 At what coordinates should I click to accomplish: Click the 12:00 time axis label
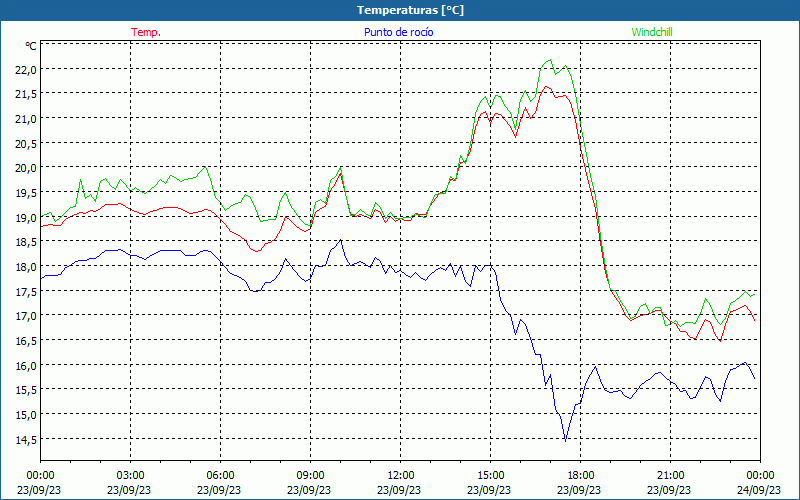(x=401, y=476)
